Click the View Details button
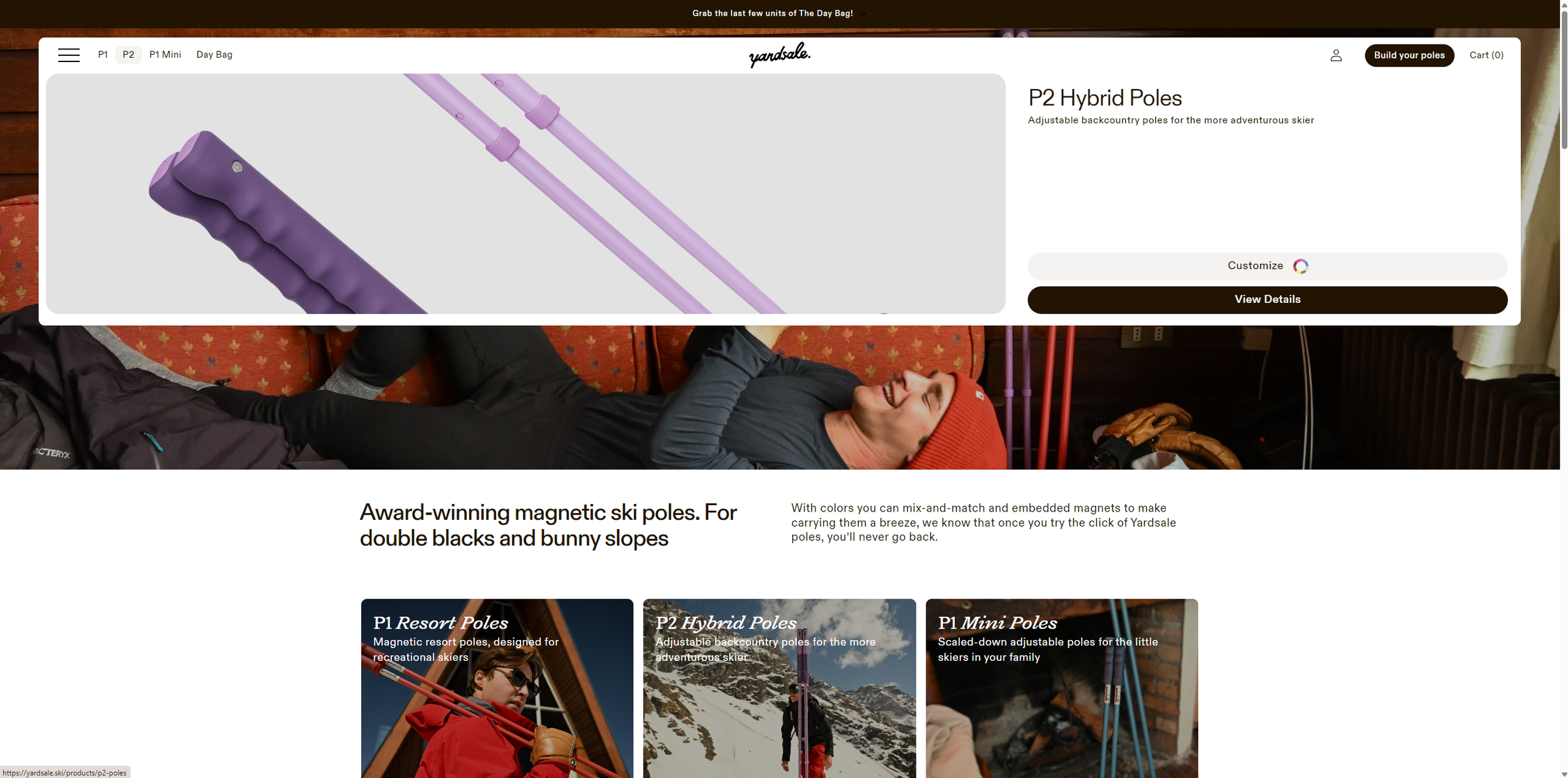This screenshot has width=1568, height=778. click(1267, 300)
